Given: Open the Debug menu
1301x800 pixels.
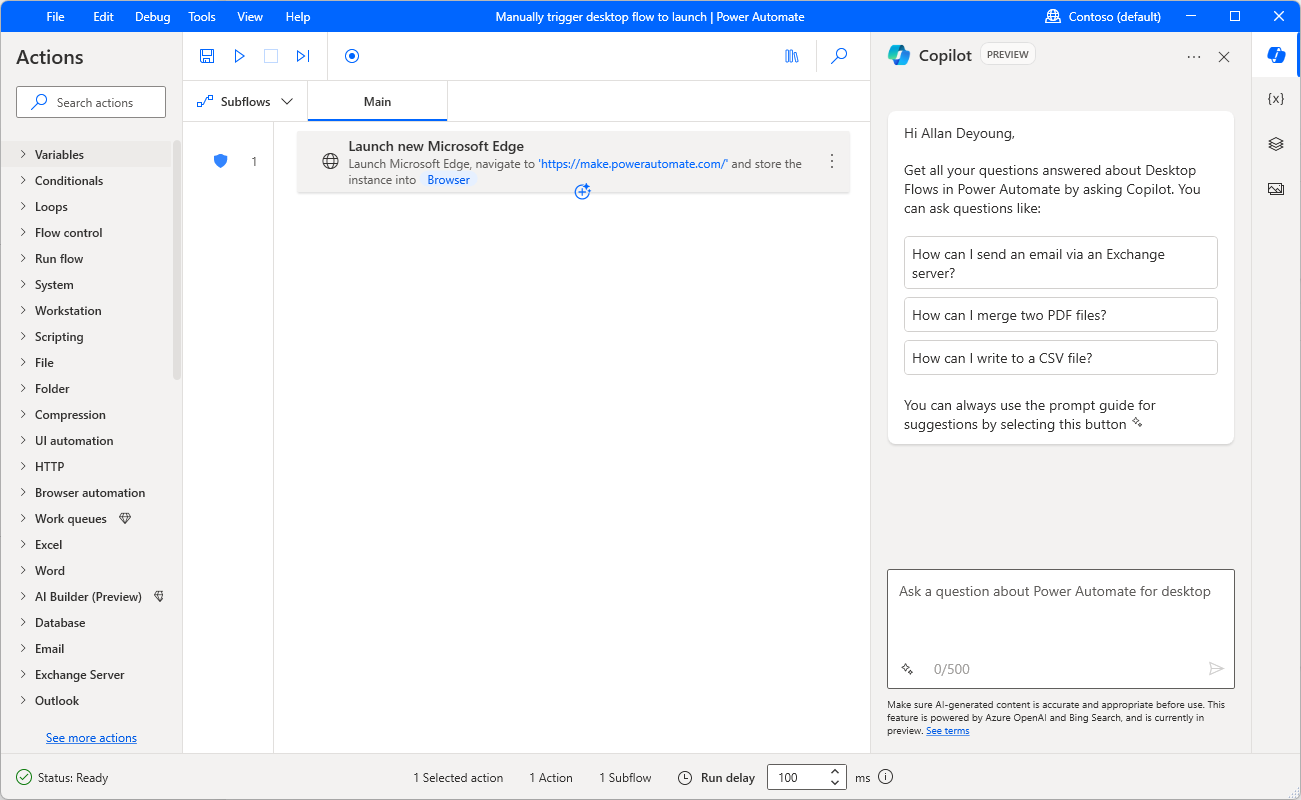Looking at the screenshot, I should (152, 16).
